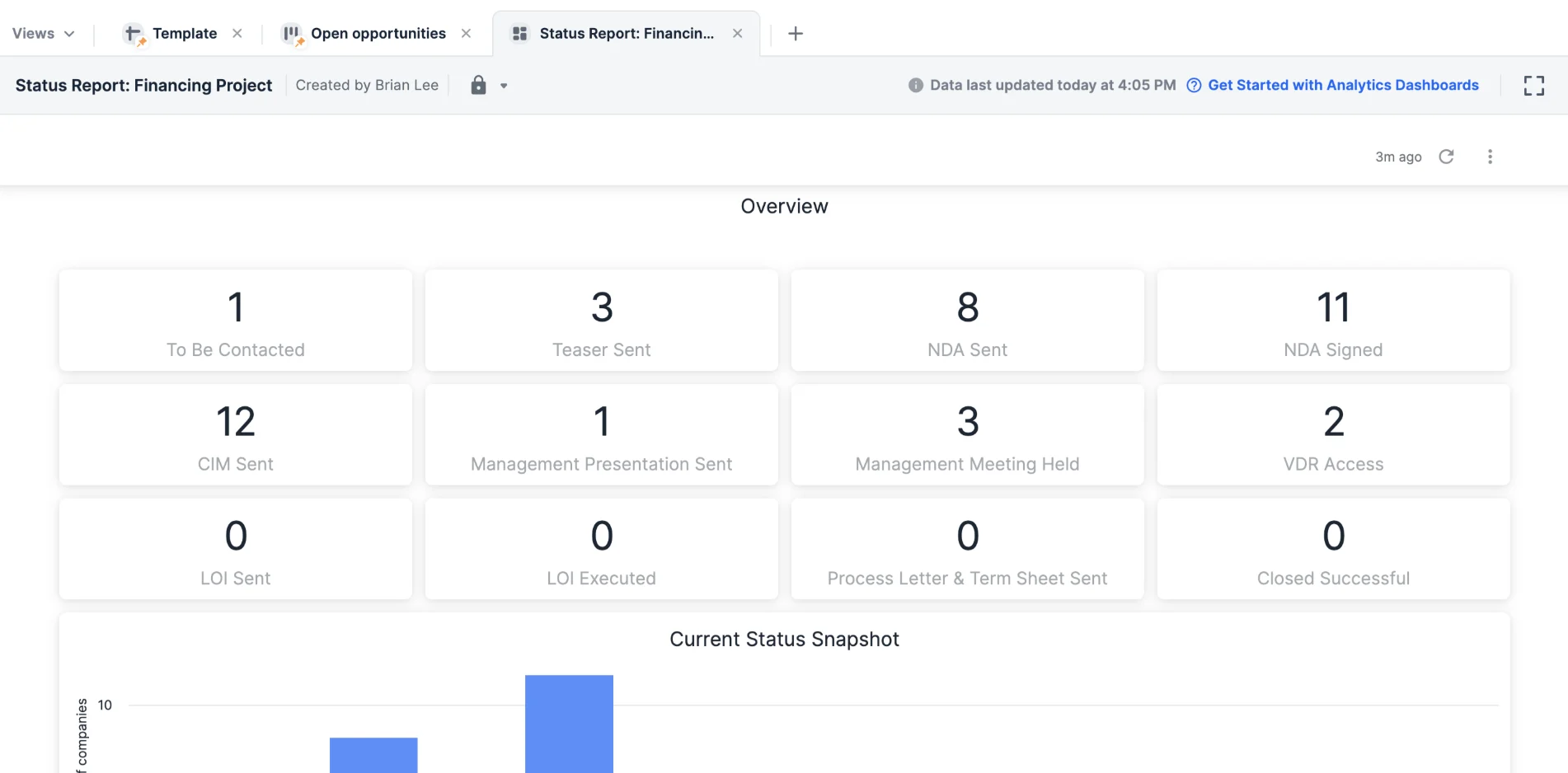Click the Created by Brian Lee text
This screenshot has height=773, width=1568.
pyautogui.click(x=367, y=85)
